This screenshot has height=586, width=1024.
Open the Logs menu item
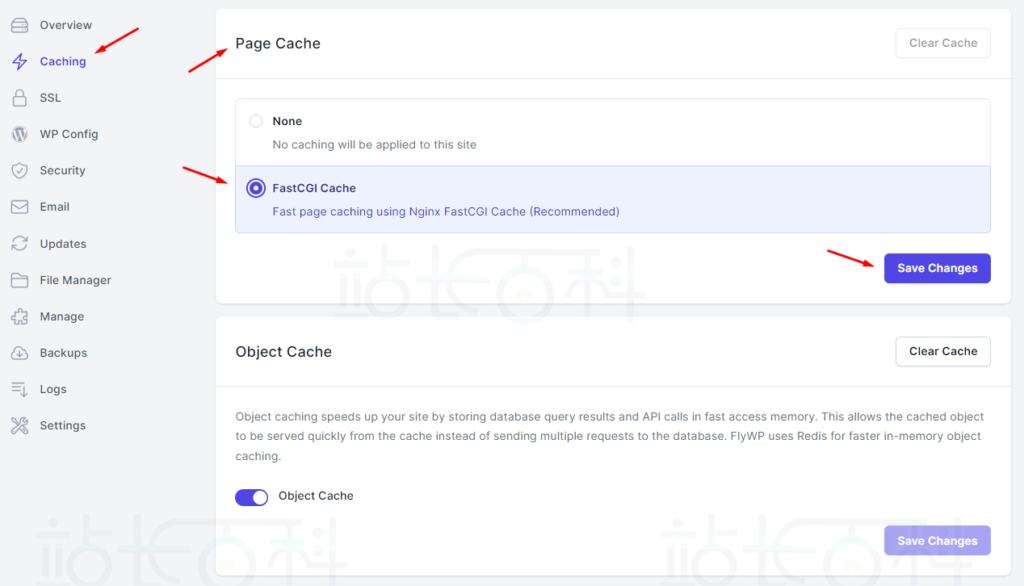coord(53,389)
